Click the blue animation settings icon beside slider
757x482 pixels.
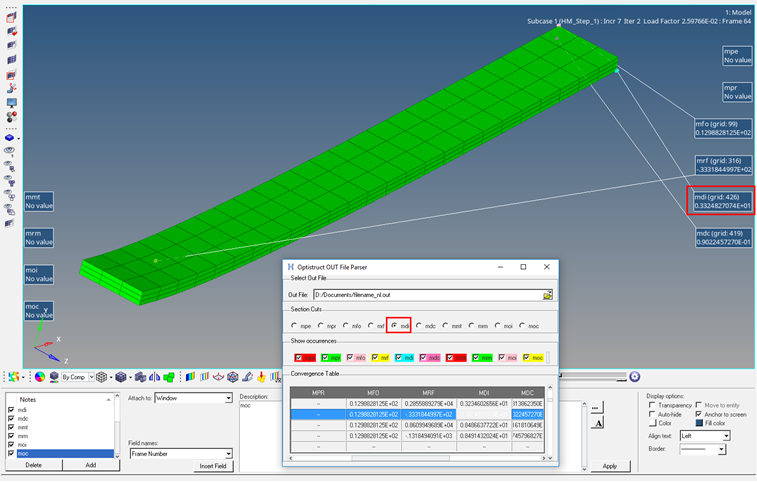coord(634,377)
